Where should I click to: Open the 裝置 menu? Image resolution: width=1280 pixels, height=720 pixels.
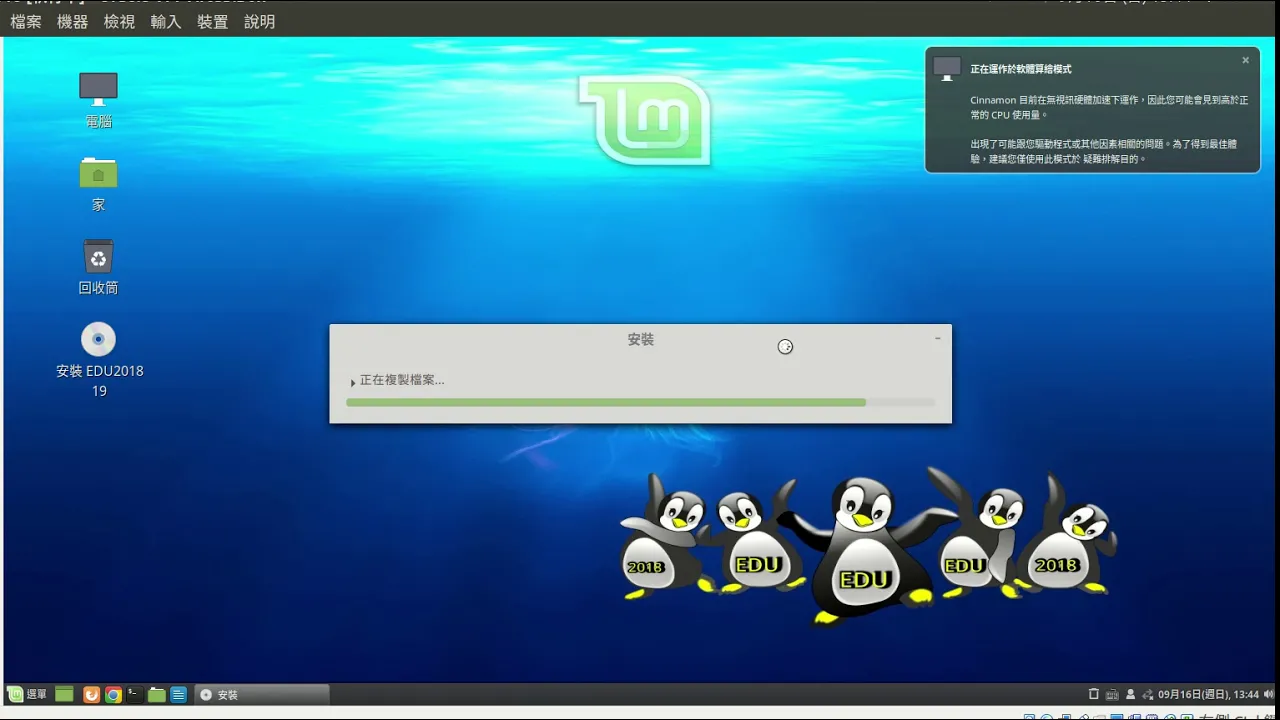tap(213, 21)
